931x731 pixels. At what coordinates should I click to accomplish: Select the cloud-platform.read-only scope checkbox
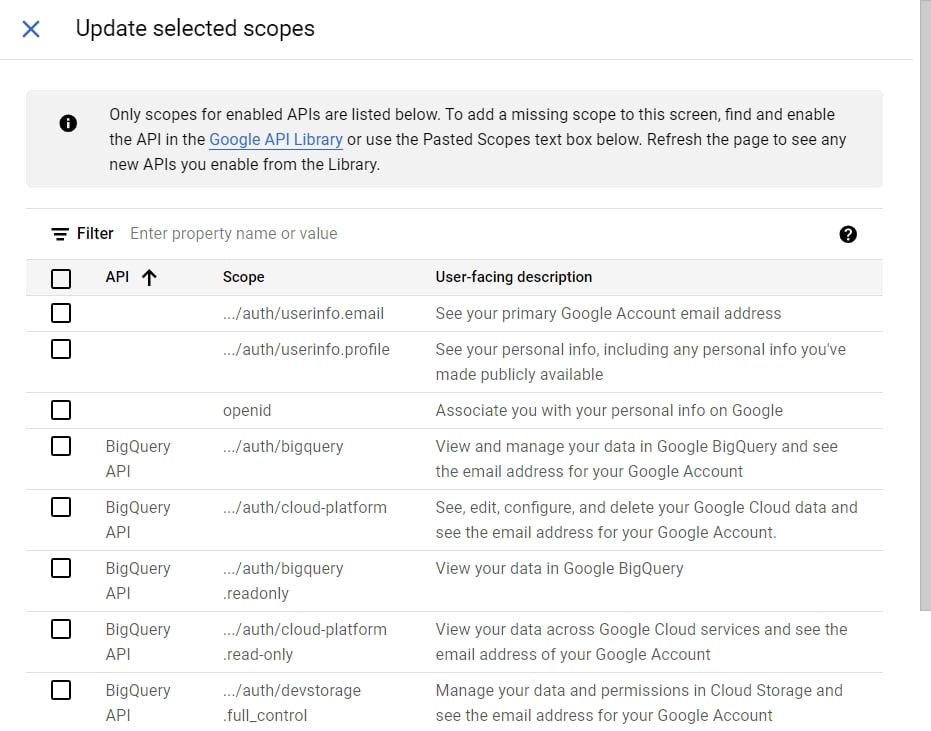pyautogui.click(x=61, y=629)
